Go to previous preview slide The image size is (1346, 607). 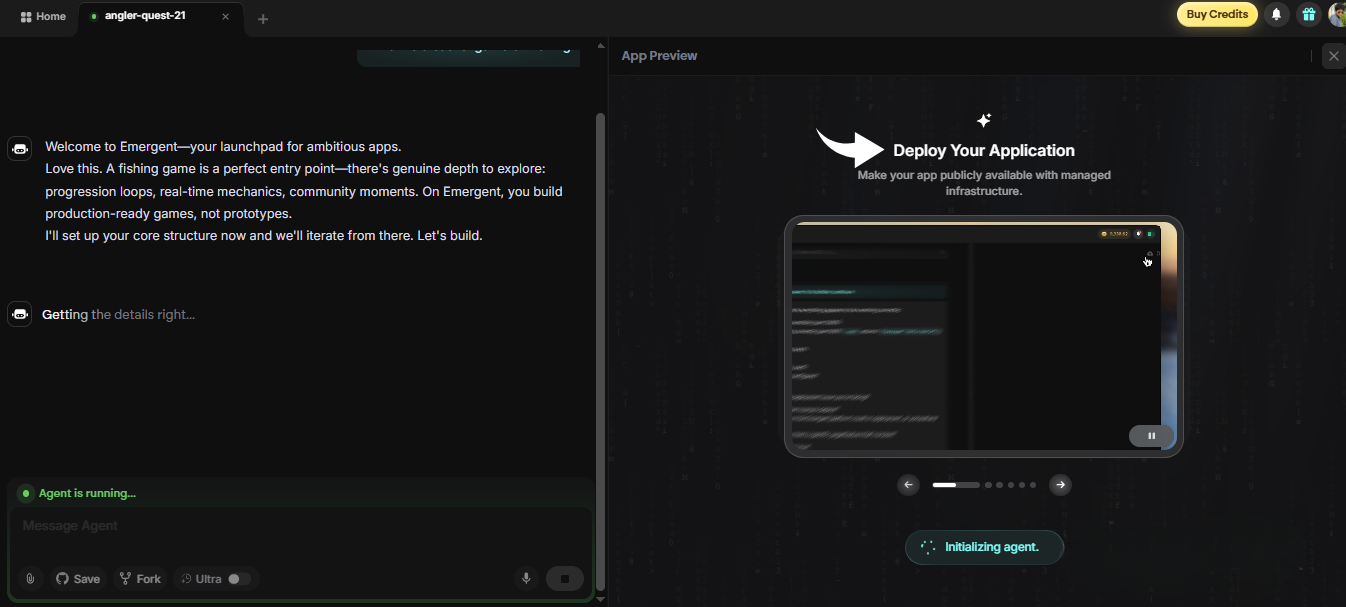[x=909, y=485]
